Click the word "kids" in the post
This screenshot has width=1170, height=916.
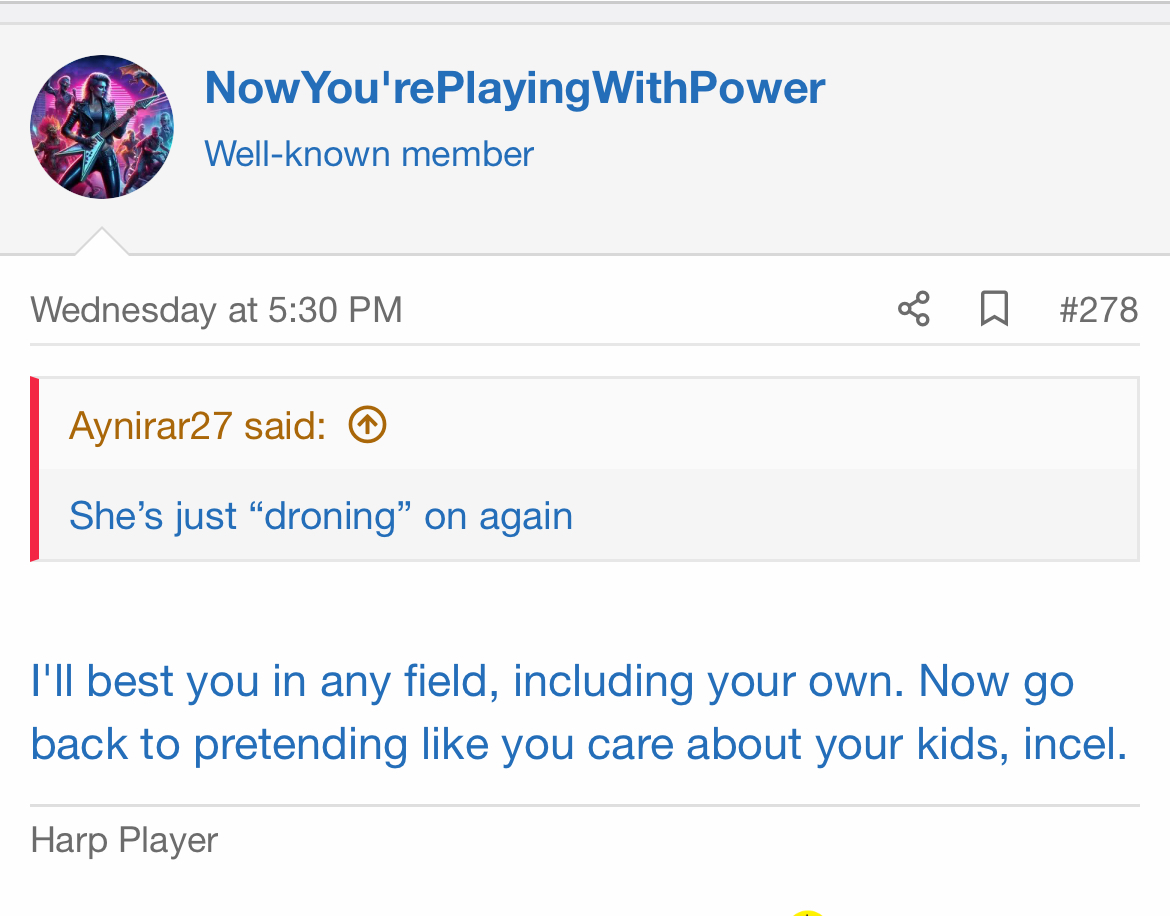(x=963, y=745)
